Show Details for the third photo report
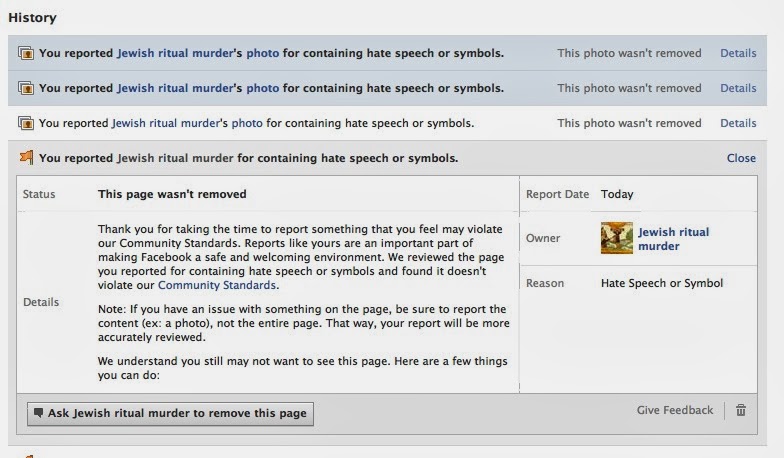 click(738, 123)
